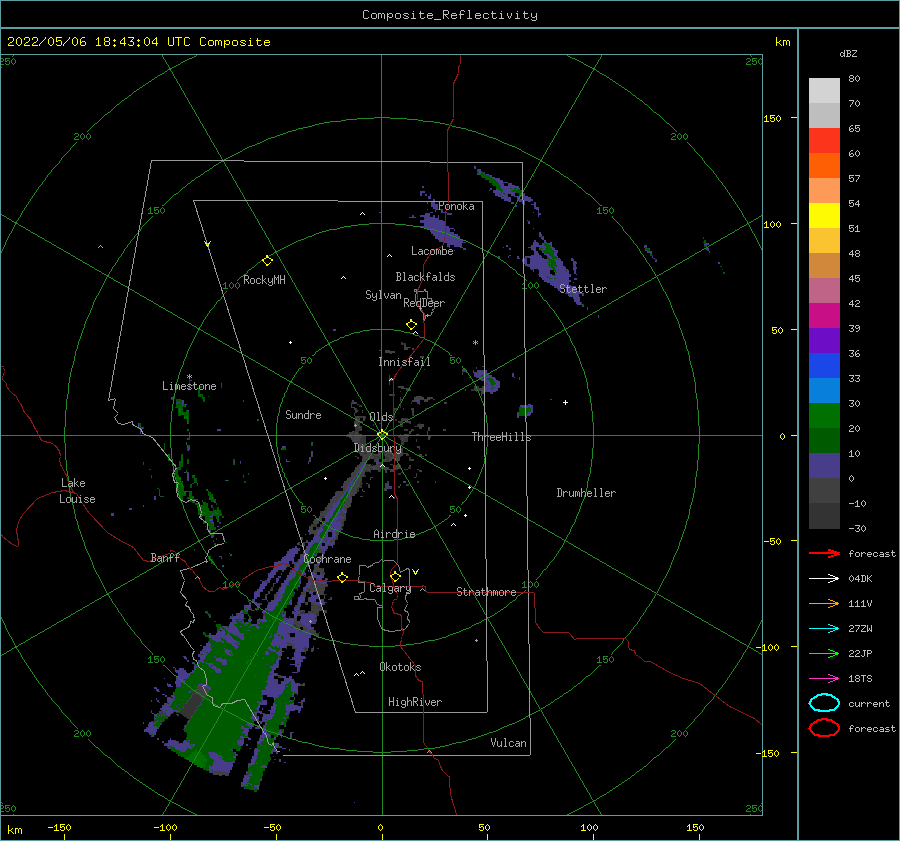Click the blue 36 dBZ swatch

pyautogui.click(x=824, y=365)
